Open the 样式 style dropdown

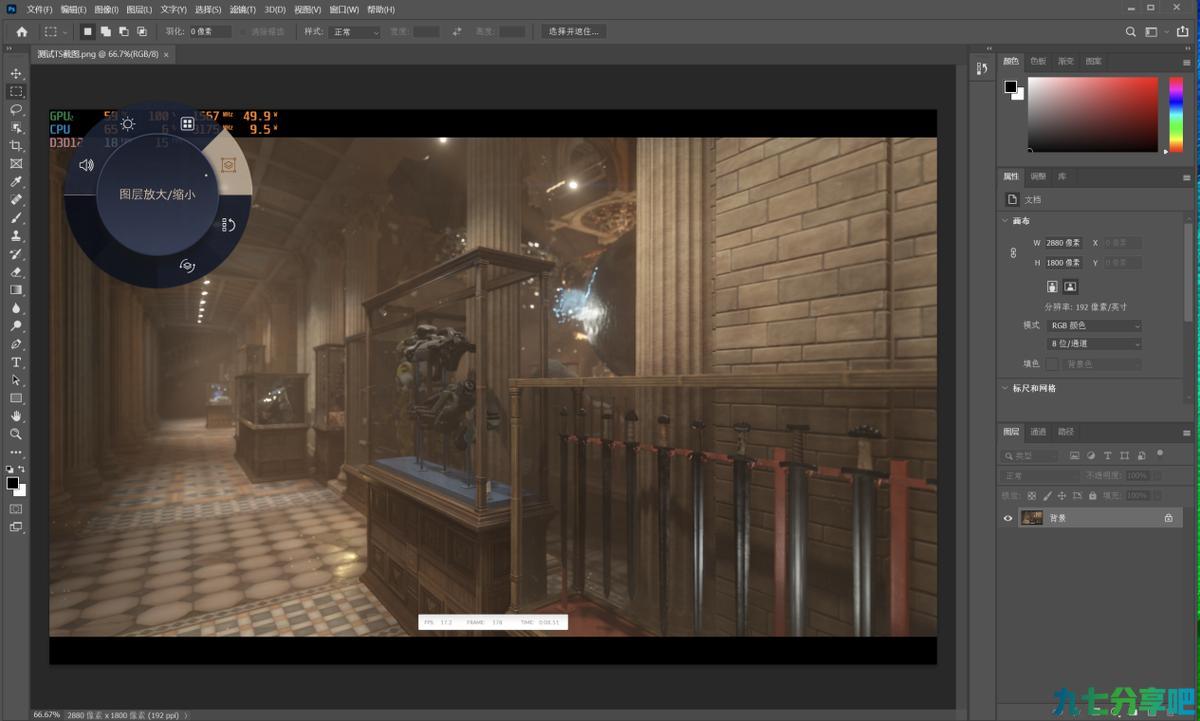pyautogui.click(x=356, y=32)
